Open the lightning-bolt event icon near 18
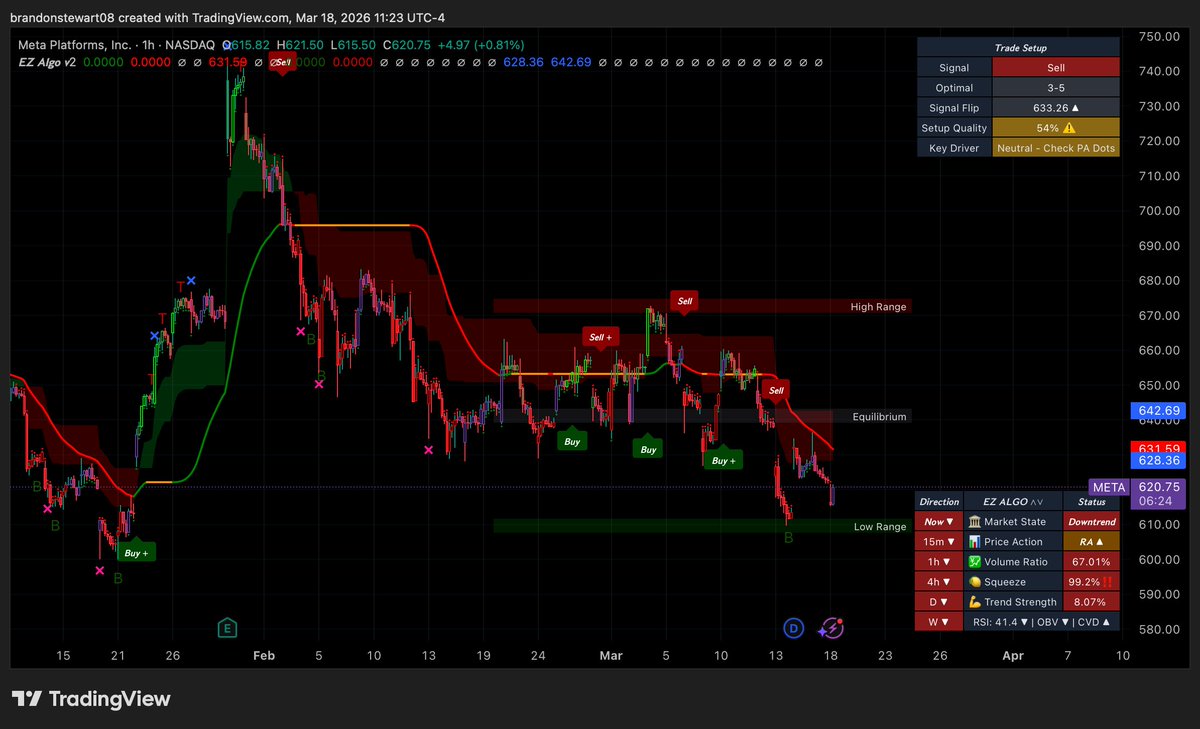The image size is (1200, 729). 831,628
